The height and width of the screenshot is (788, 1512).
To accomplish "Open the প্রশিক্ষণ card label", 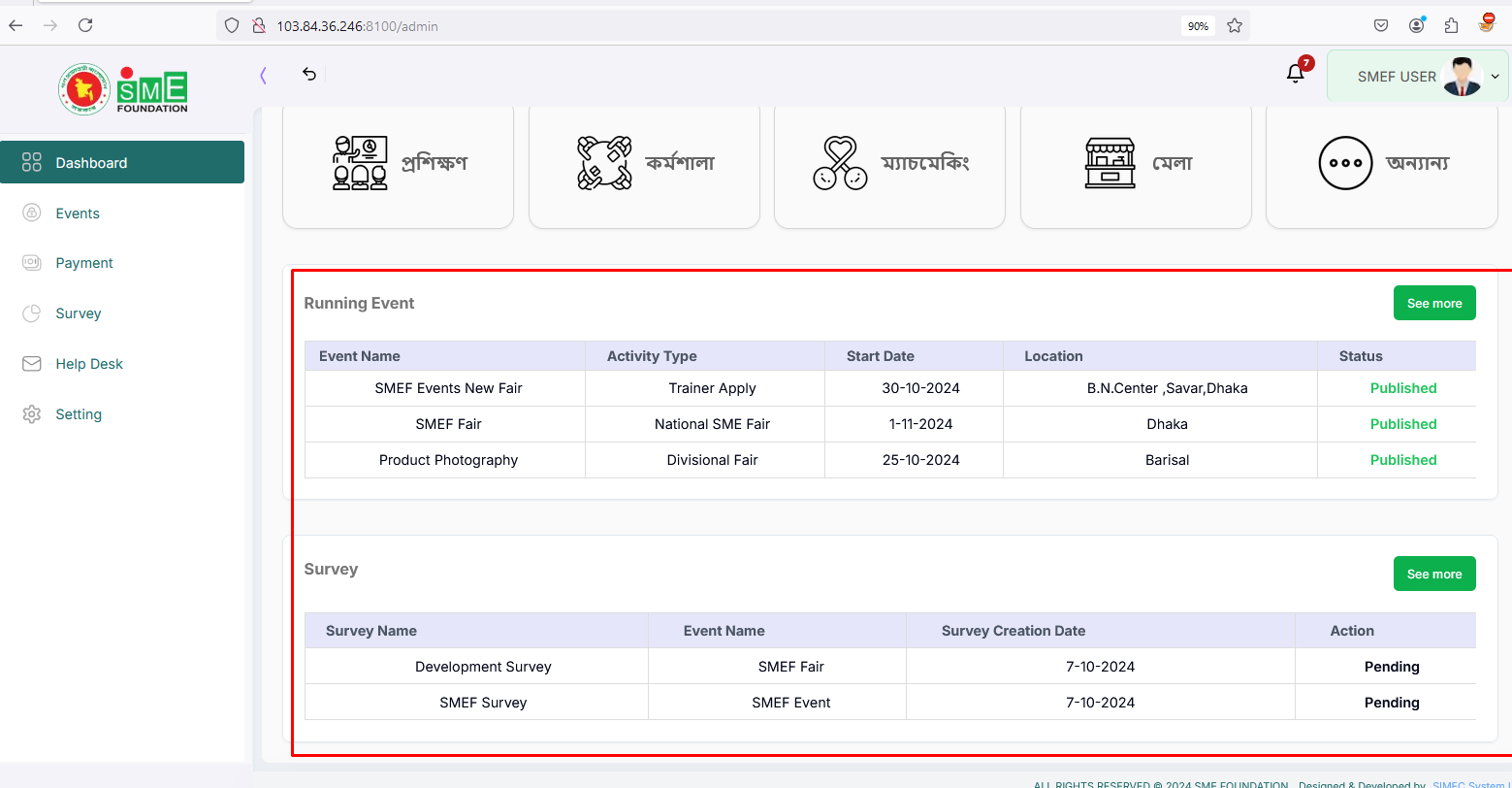I will (x=434, y=162).
